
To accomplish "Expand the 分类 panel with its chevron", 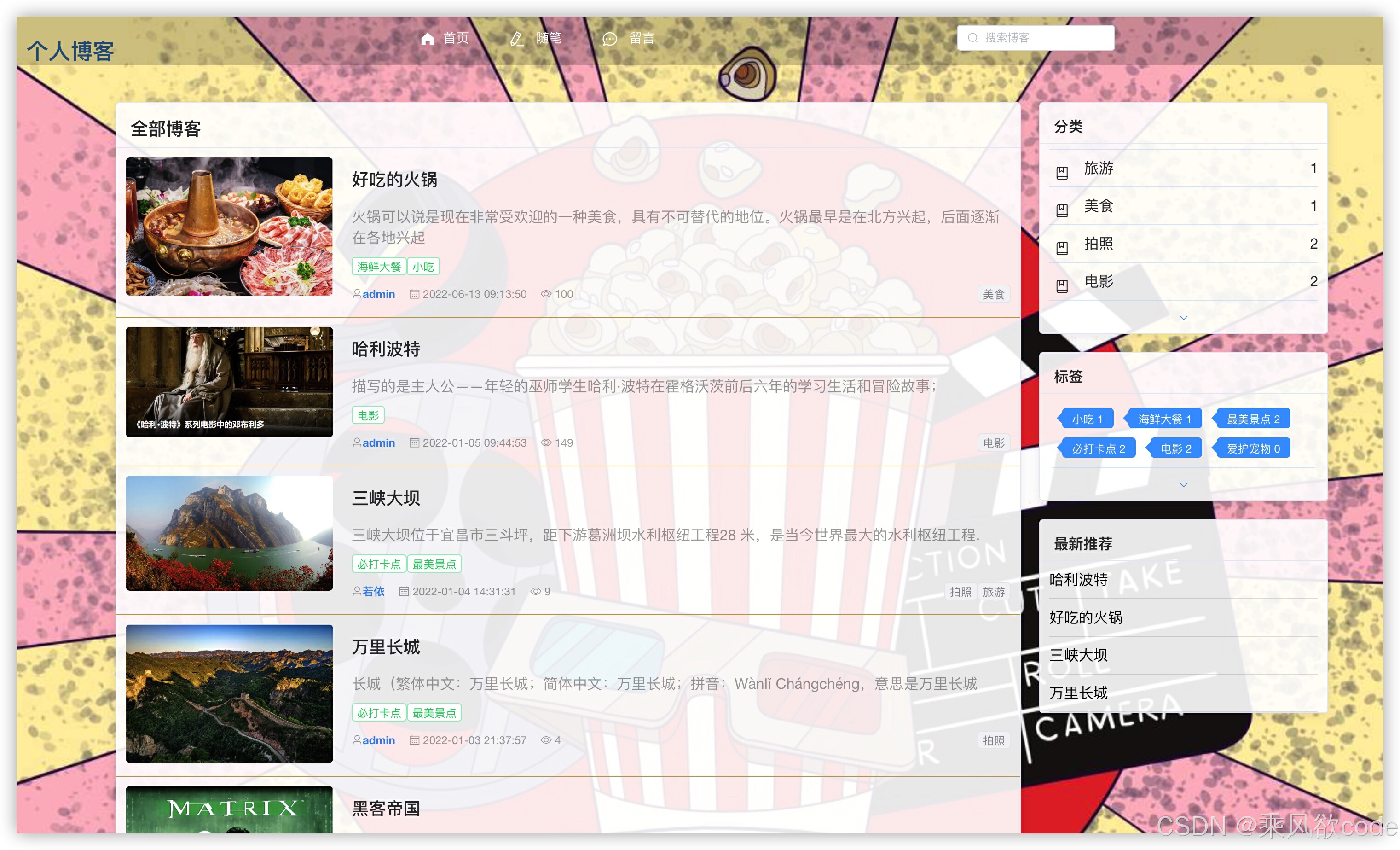I will (1184, 318).
